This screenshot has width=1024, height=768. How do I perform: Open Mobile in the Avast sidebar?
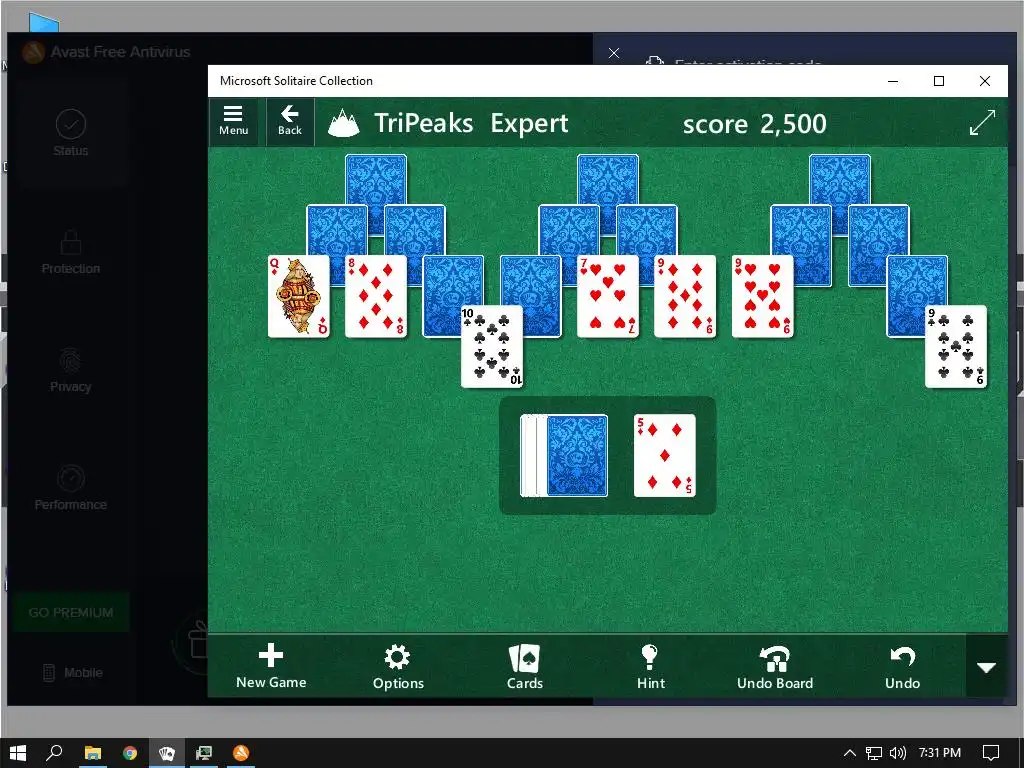click(x=72, y=673)
